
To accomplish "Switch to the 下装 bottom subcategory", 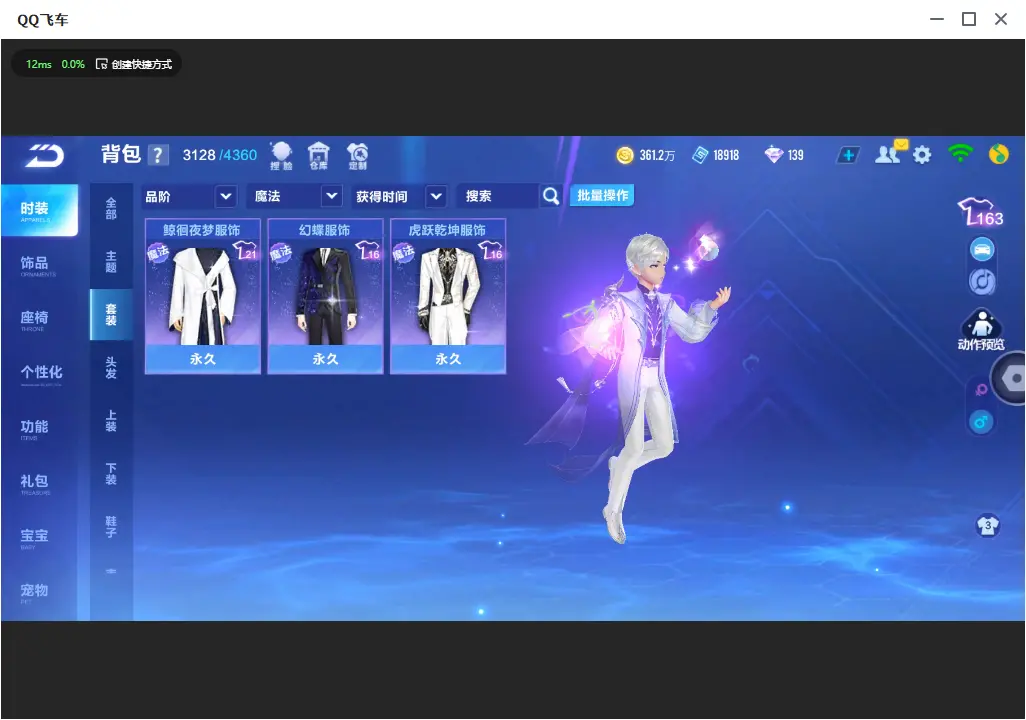I will 111,474.
